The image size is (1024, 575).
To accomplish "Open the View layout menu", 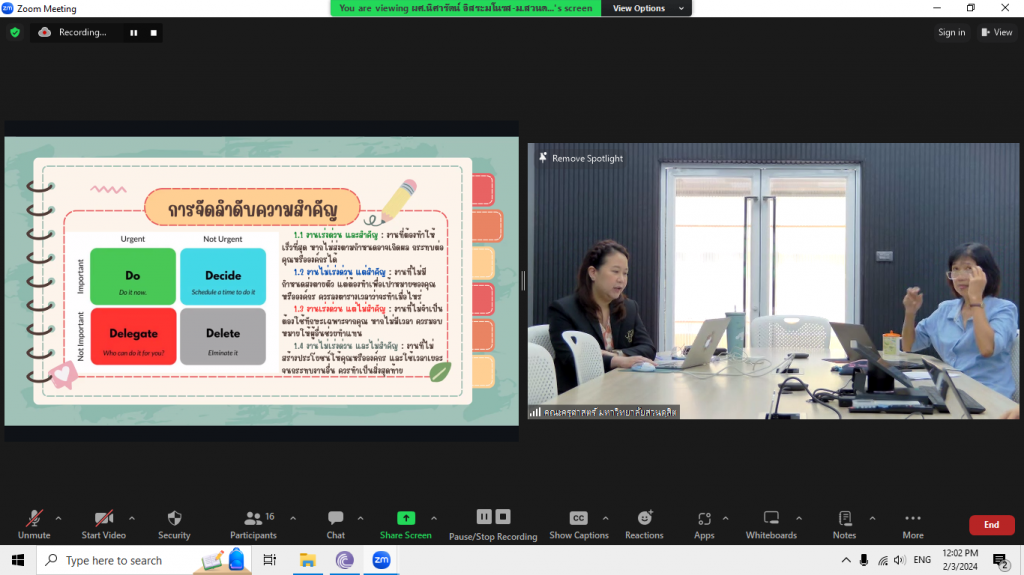I will (x=997, y=32).
